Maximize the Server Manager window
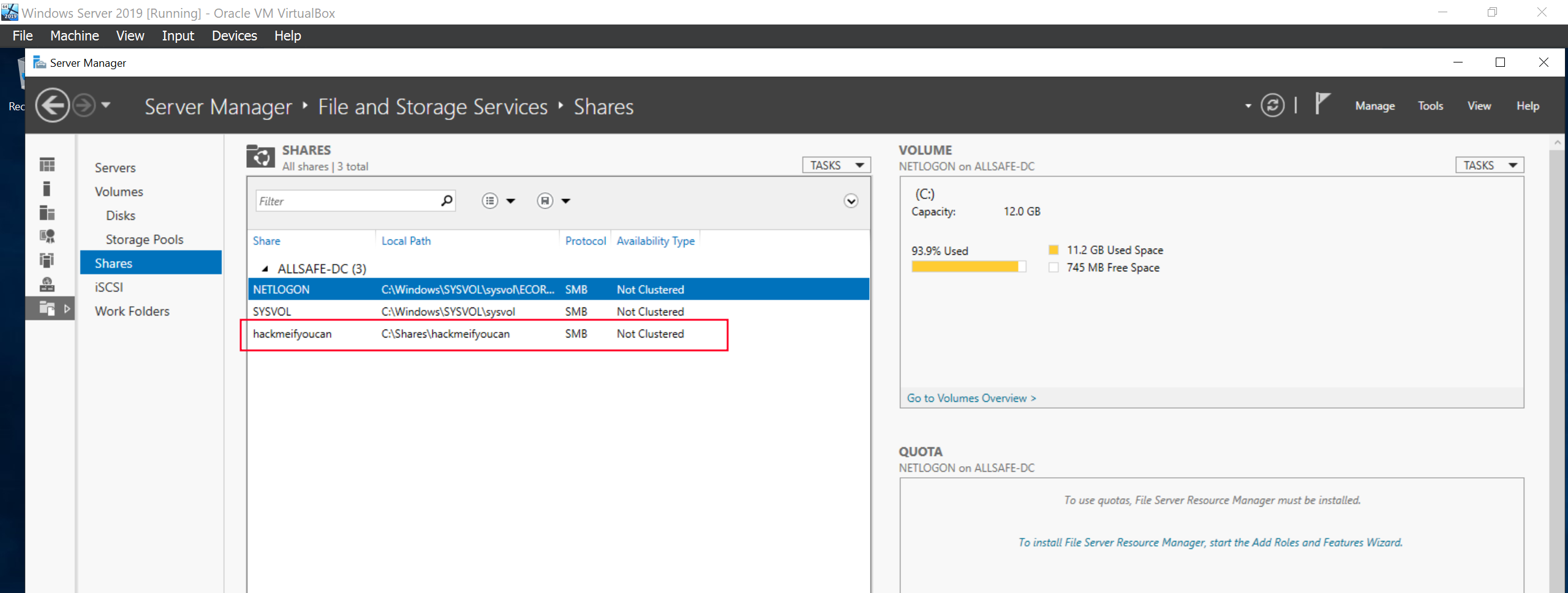The height and width of the screenshot is (593, 1568). (x=1500, y=62)
